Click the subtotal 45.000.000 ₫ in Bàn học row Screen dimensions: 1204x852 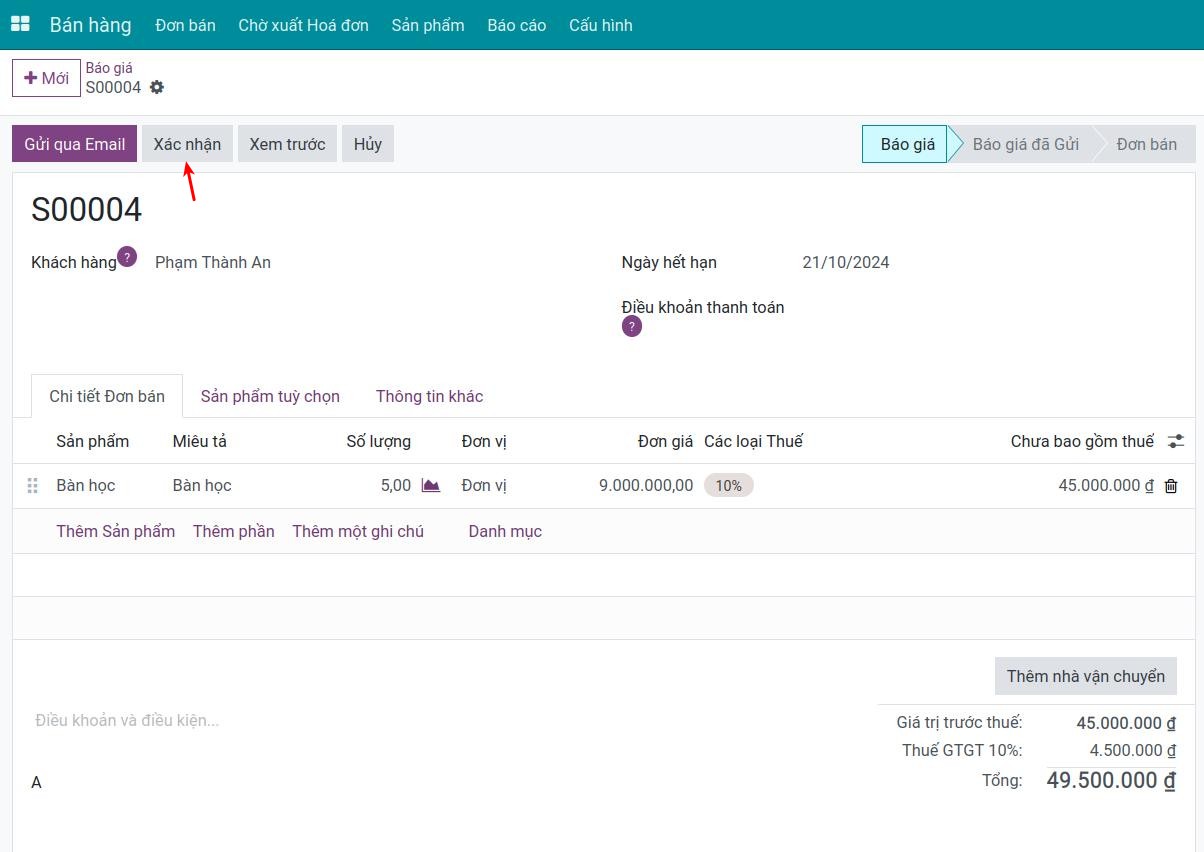pos(1106,486)
